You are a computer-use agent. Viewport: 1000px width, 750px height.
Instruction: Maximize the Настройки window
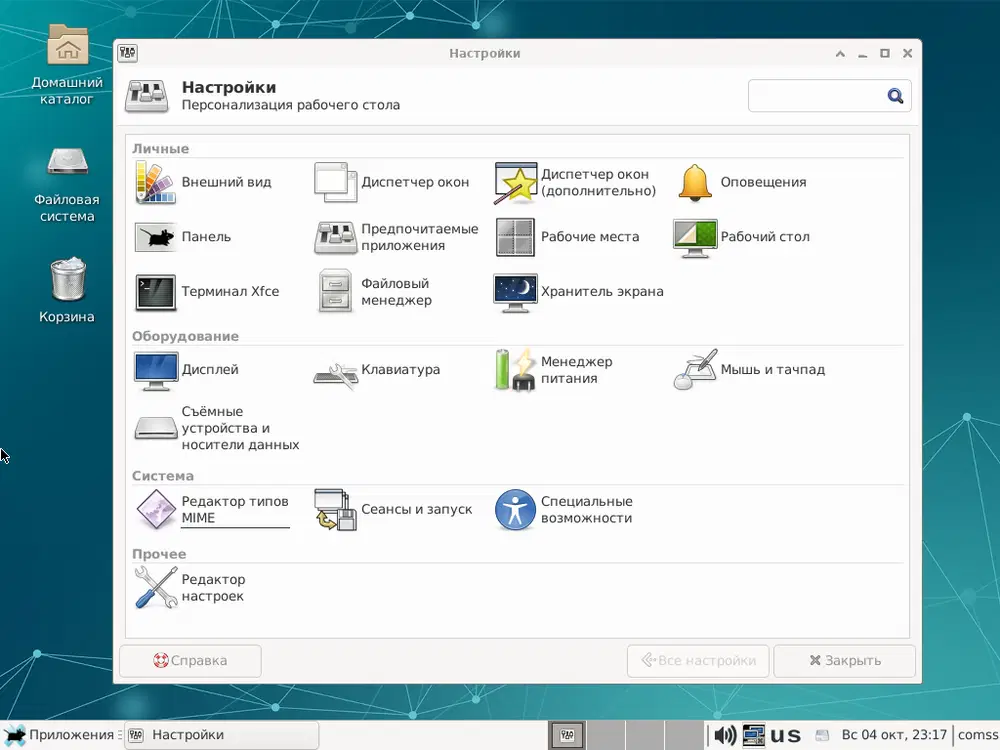point(885,54)
